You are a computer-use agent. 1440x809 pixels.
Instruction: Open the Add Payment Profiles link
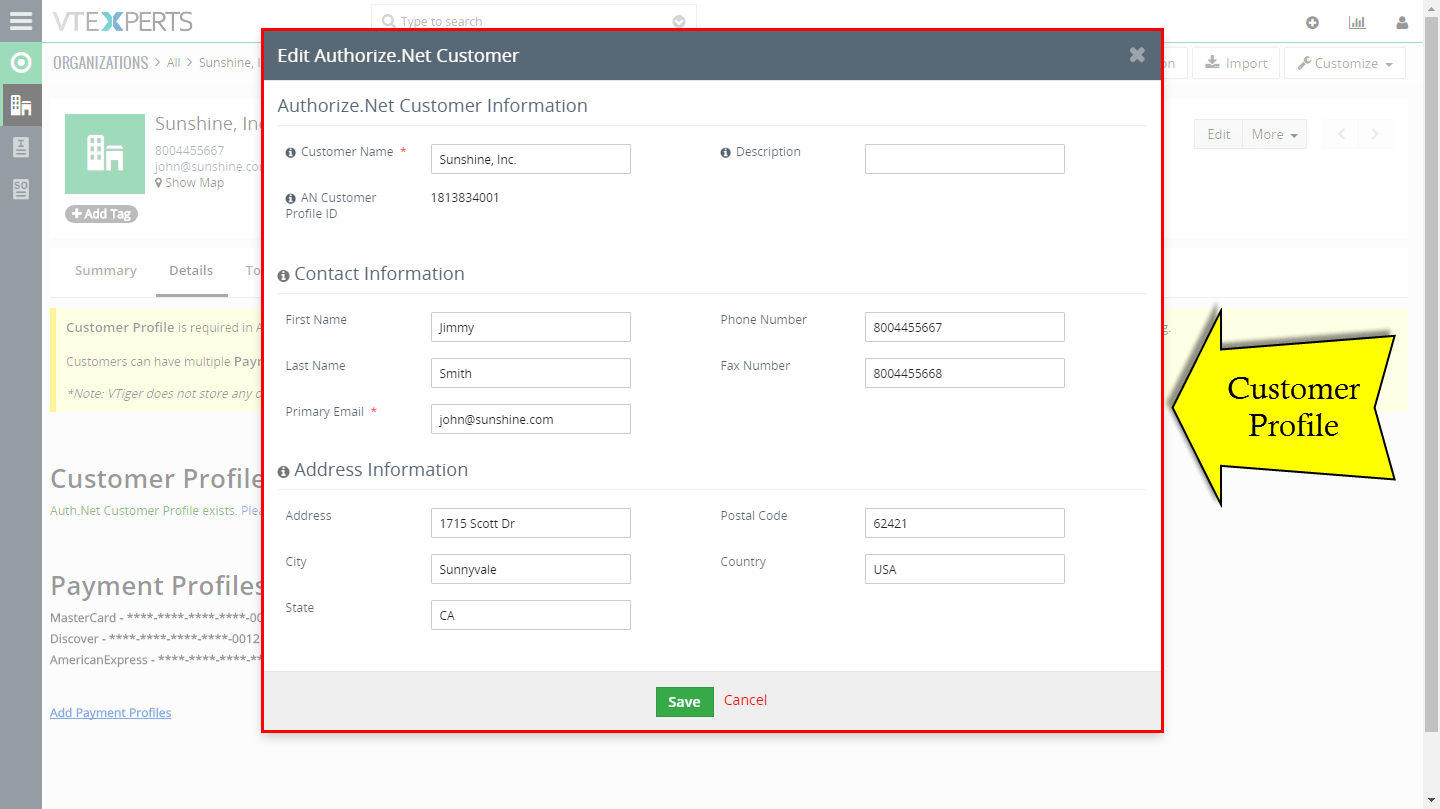[x=110, y=712]
